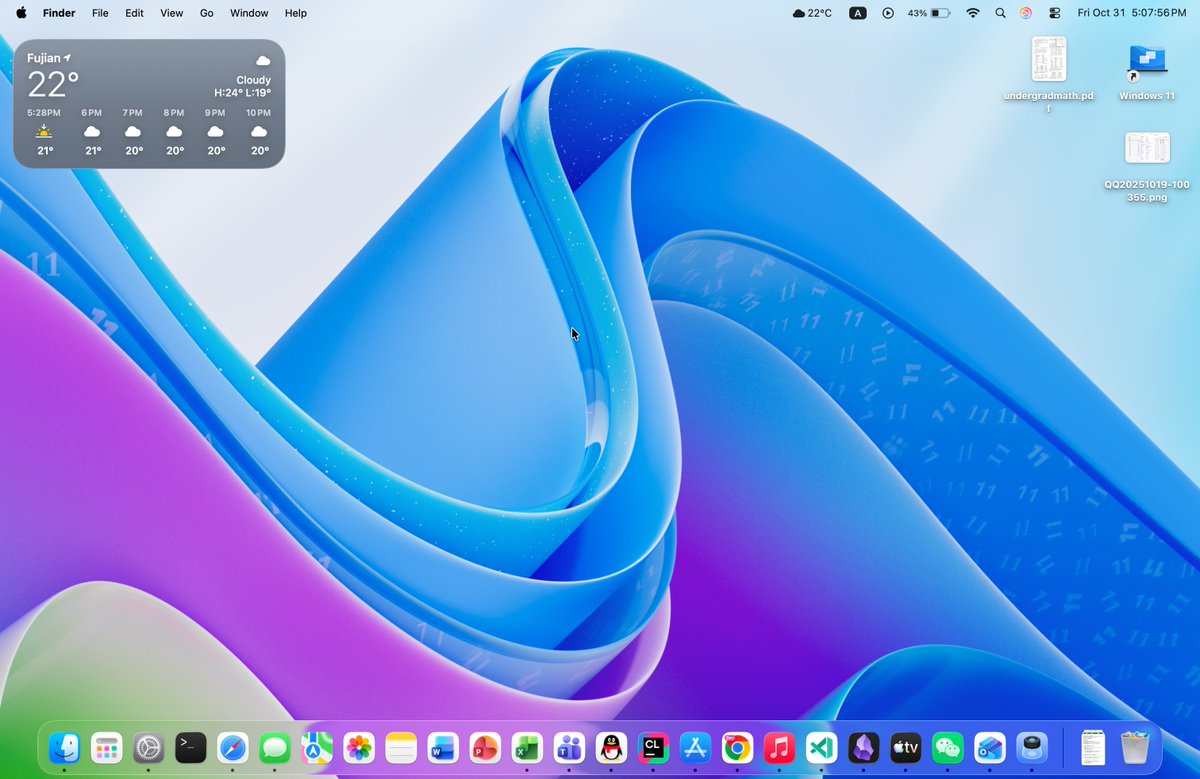Click the 8PM hourly forecast
Image resolution: width=1200 pixels, height=779 pixels.
[174, 132]
